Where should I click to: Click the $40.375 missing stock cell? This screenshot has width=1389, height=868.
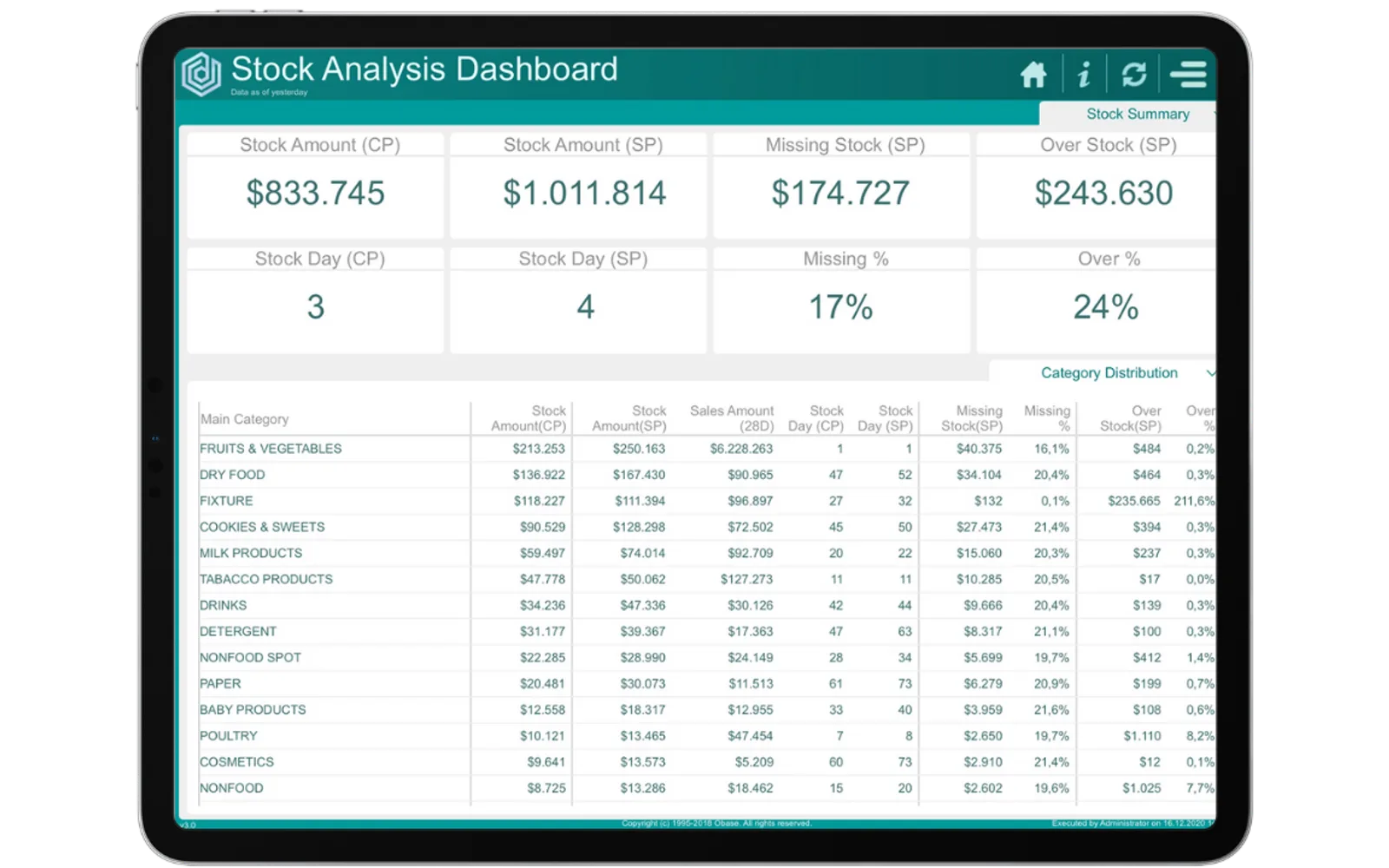tap(979, 449)
